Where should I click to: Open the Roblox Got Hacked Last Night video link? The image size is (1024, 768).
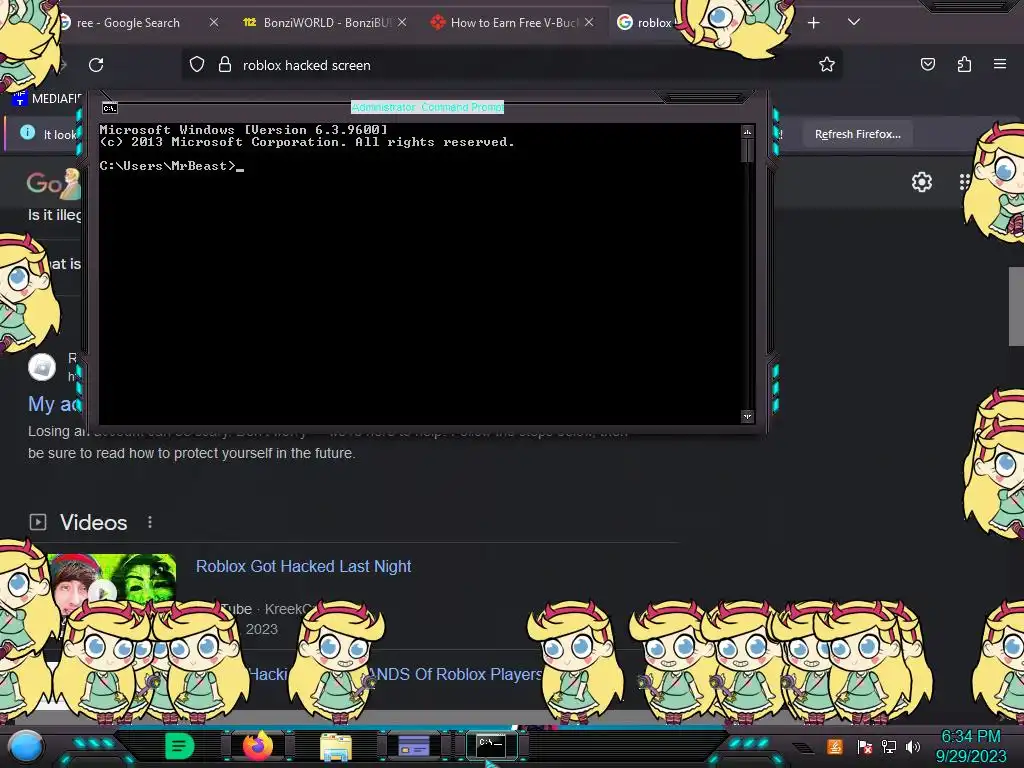click(x=303, y=566)
